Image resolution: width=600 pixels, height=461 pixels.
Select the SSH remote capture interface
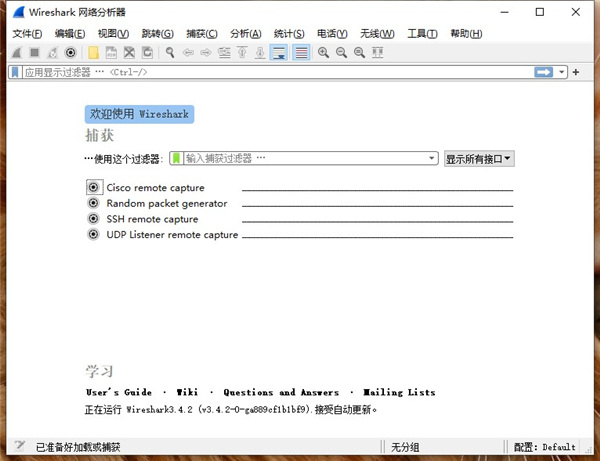click(152, 219)
